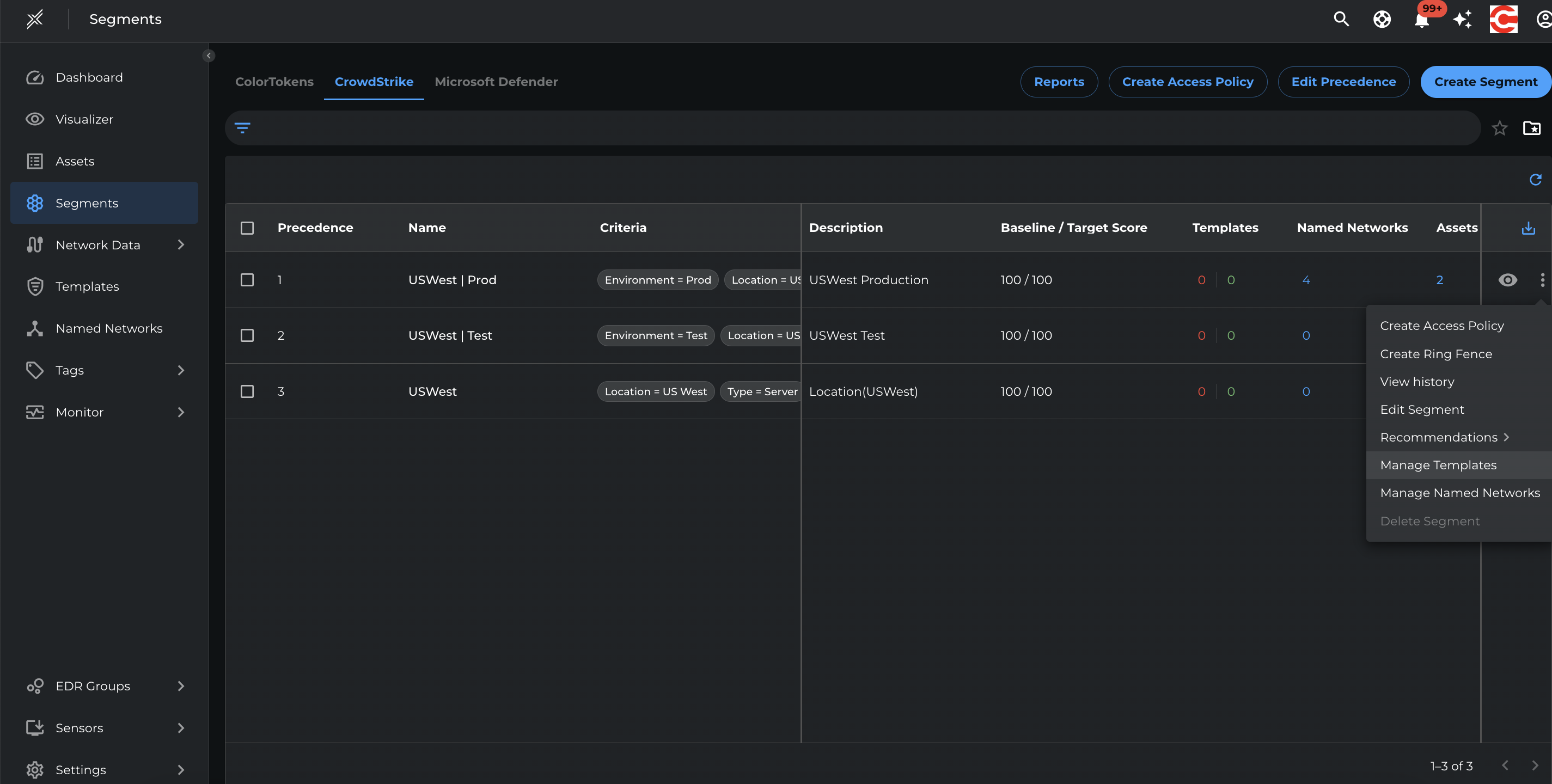This screenshot has width=1552, height=784.
Task: Switch to the Microsoft Defender tab
Action: (496, 82)
